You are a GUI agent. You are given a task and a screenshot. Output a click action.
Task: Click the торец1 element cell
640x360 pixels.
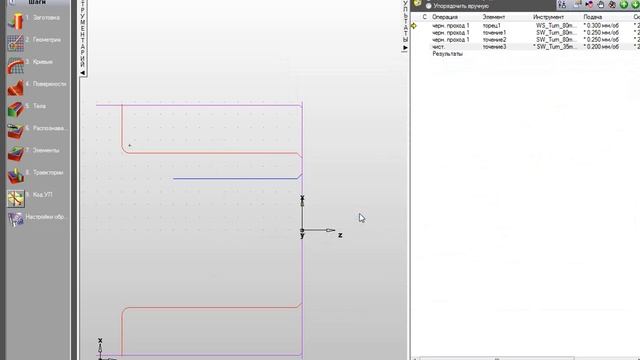491,25
